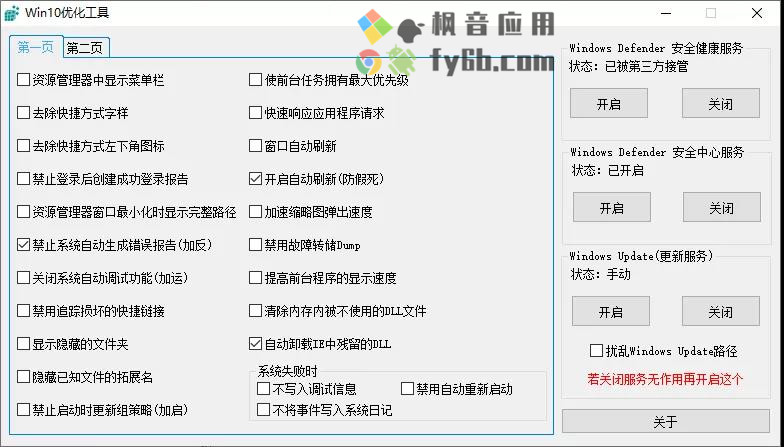Click 关闭 for Defender 安全中心服务
Viewport: 784px width, 447px height.
click(722, 208)
